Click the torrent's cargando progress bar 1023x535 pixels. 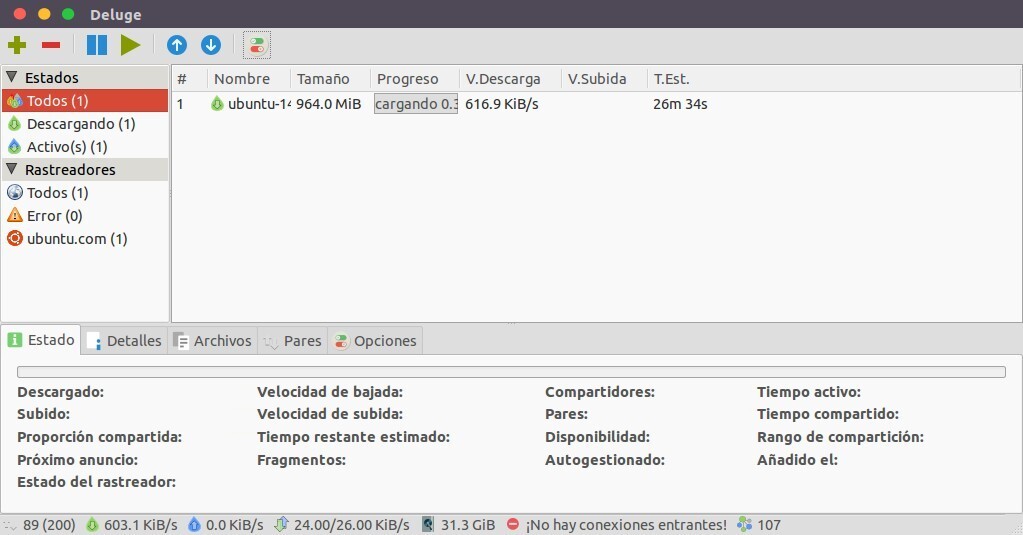coord(415,104)
